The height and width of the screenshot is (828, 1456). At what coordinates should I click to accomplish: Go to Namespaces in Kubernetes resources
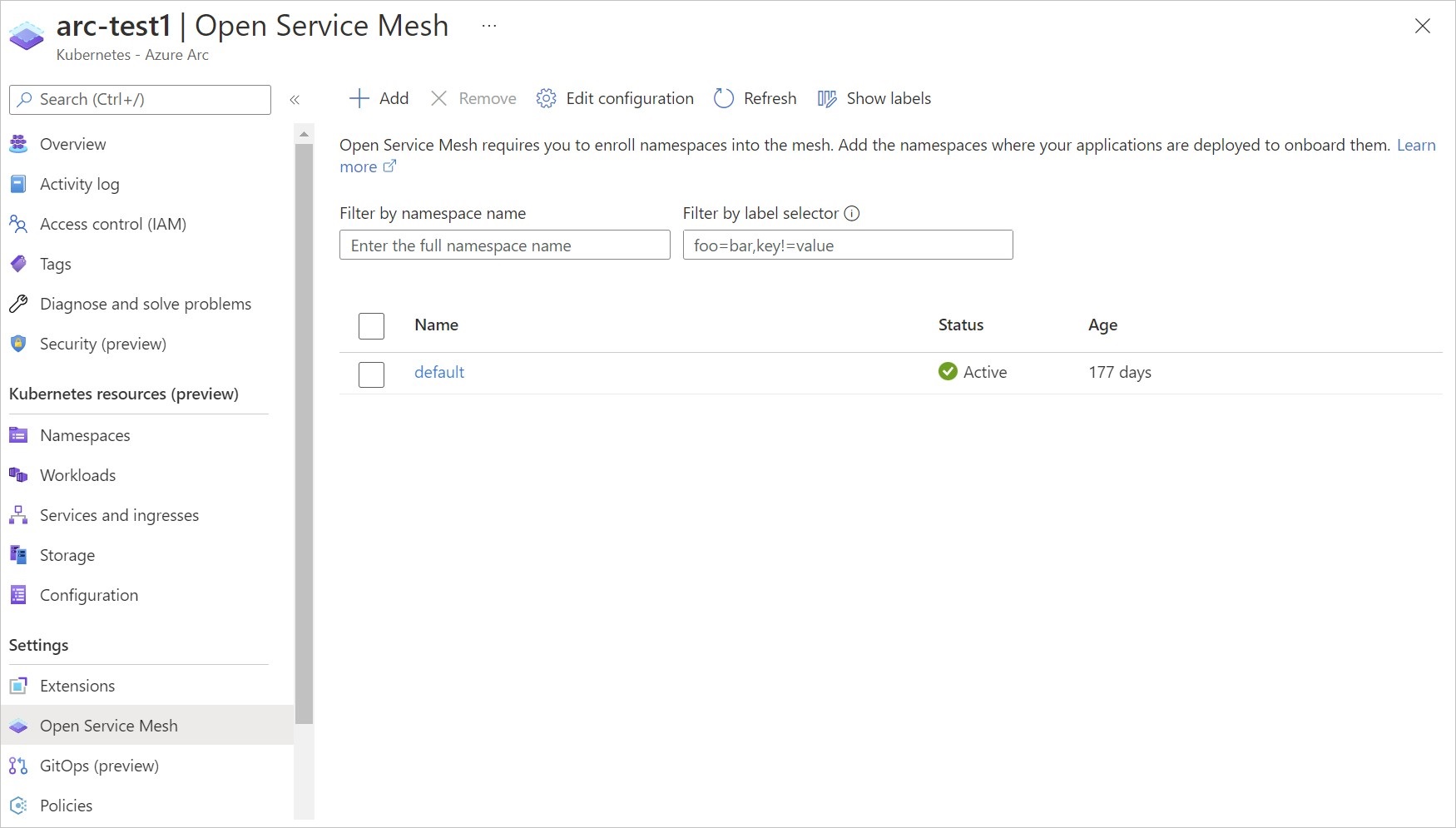point(85,435)
